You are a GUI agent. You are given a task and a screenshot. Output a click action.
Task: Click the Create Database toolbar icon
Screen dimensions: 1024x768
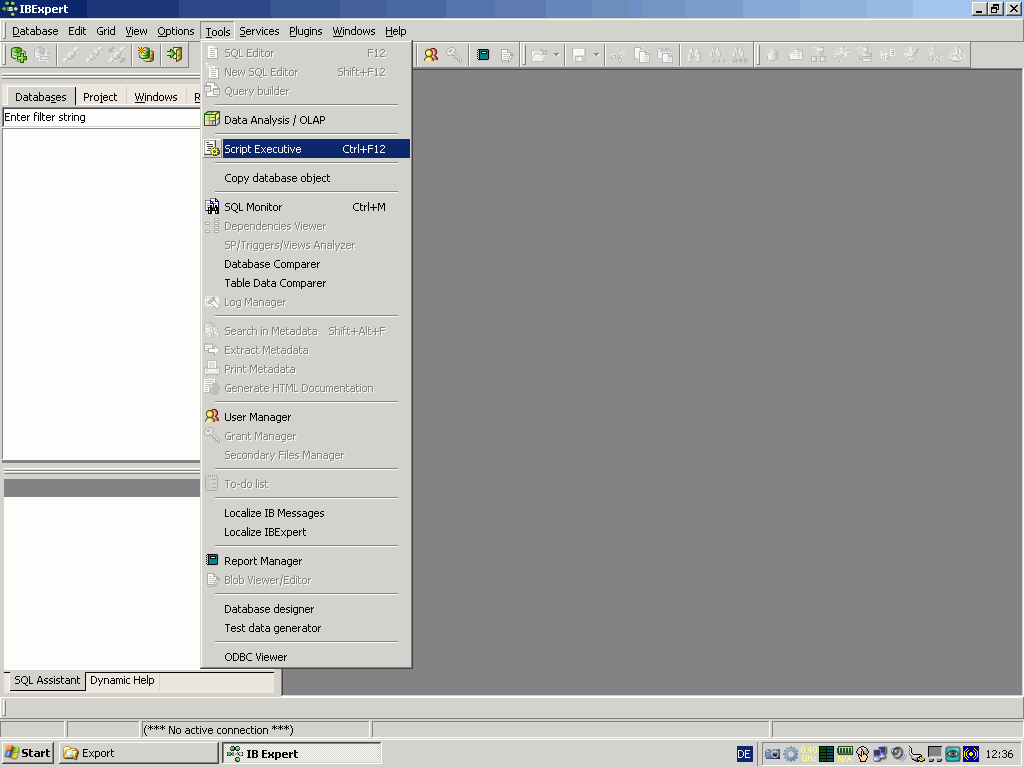146,55
